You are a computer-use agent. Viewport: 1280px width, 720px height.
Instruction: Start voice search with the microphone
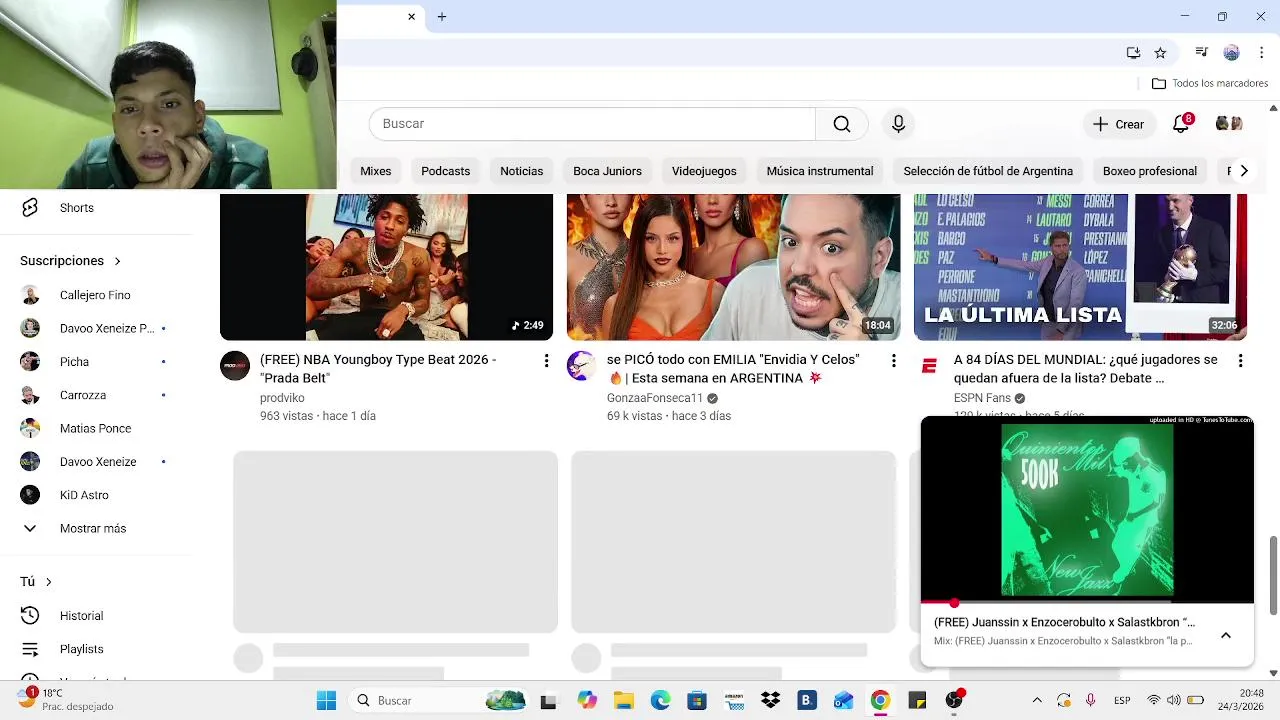[x=898, y=124]
